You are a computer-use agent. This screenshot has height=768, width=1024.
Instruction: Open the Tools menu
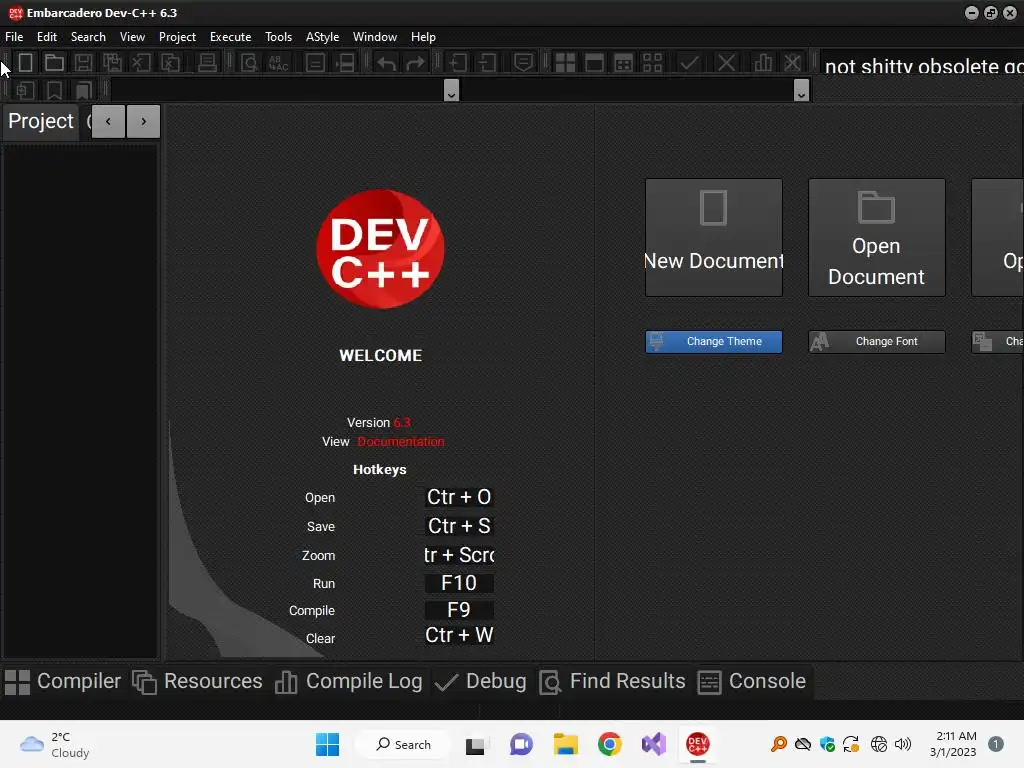tap(278, 37)
